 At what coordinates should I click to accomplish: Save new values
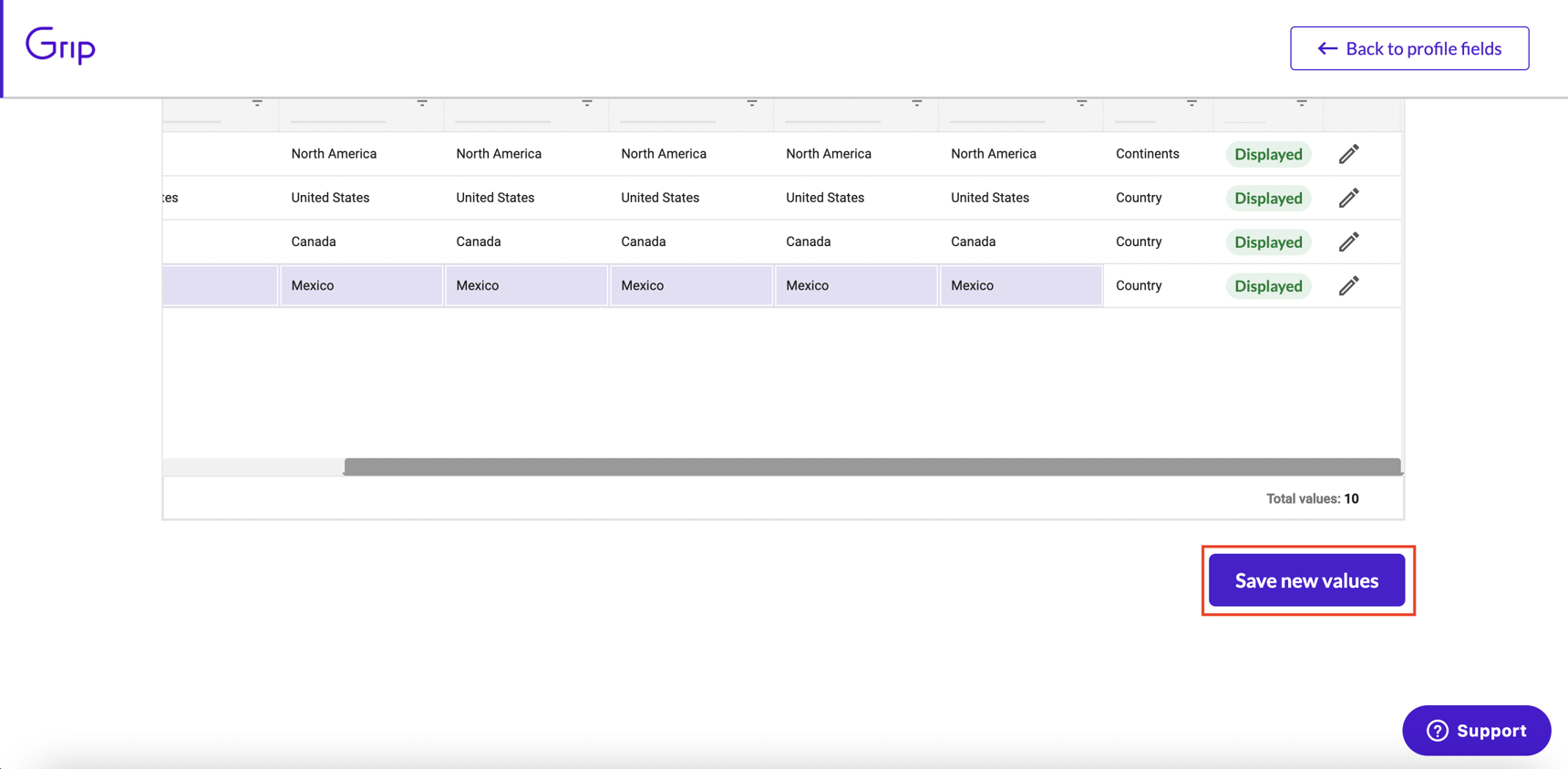(1306, 580)
